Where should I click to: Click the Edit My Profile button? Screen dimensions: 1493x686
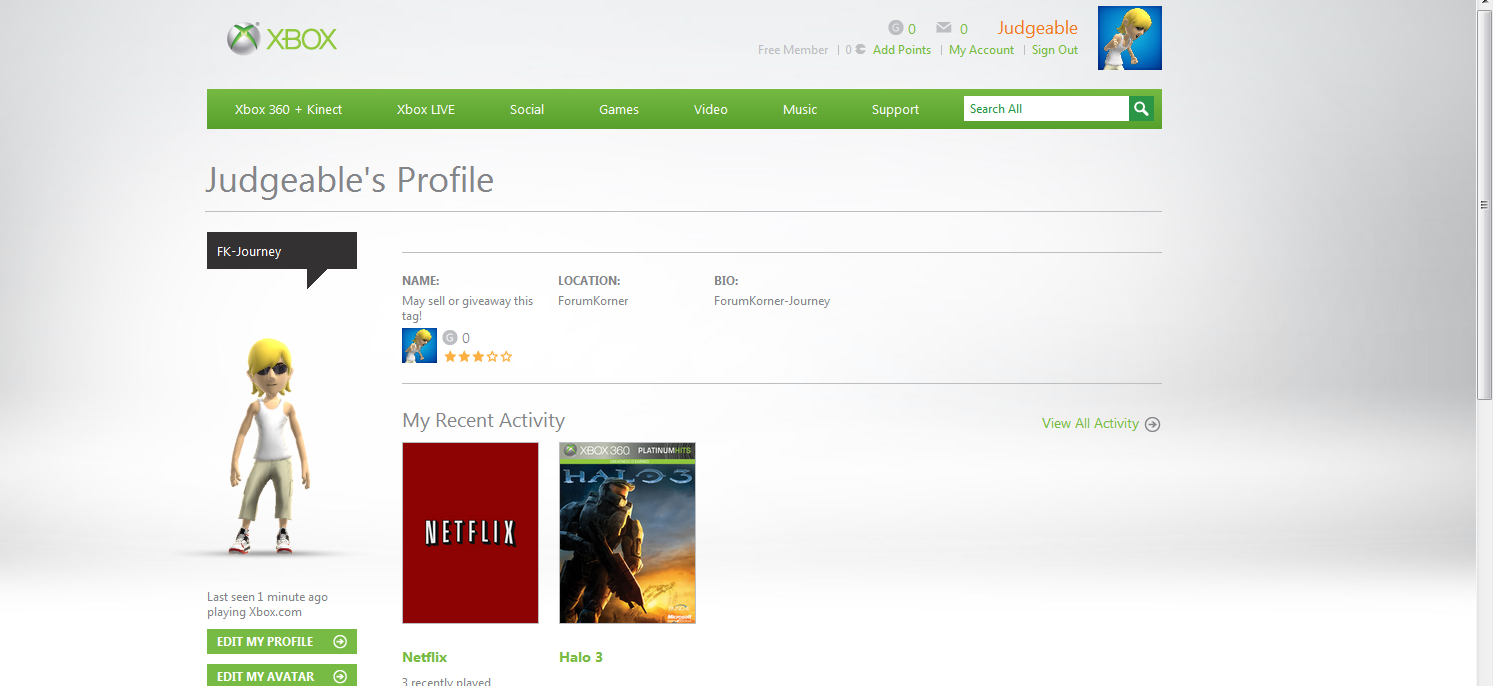tap(282, 642)
